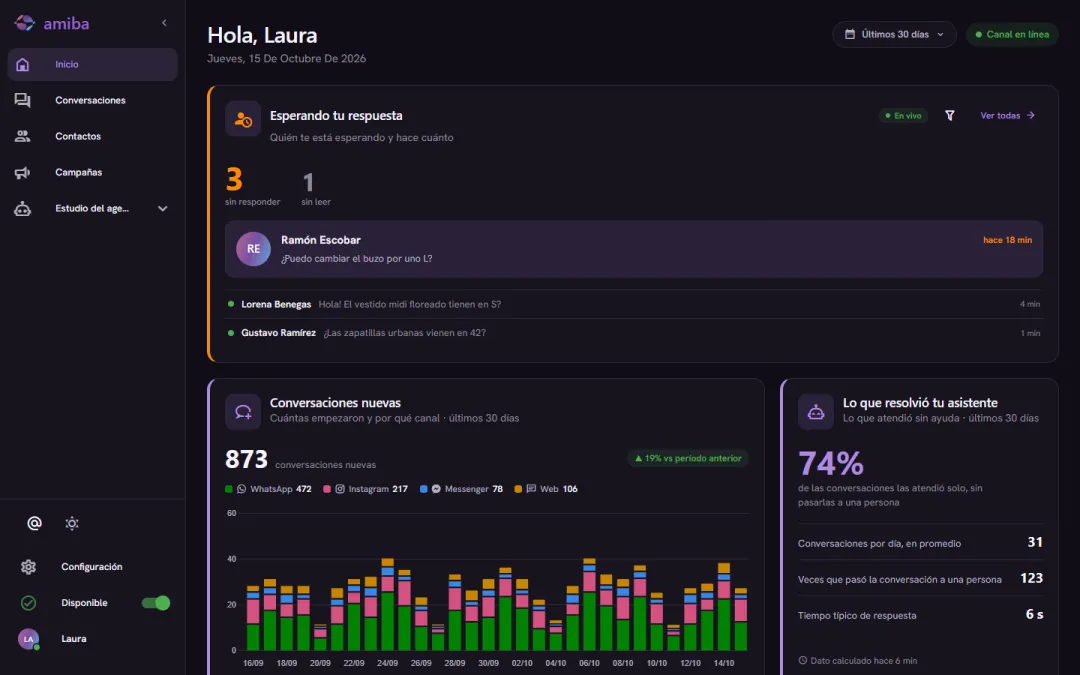
Task: Open Ramón Escobar's conversation avatar
Action: point(253,249)
